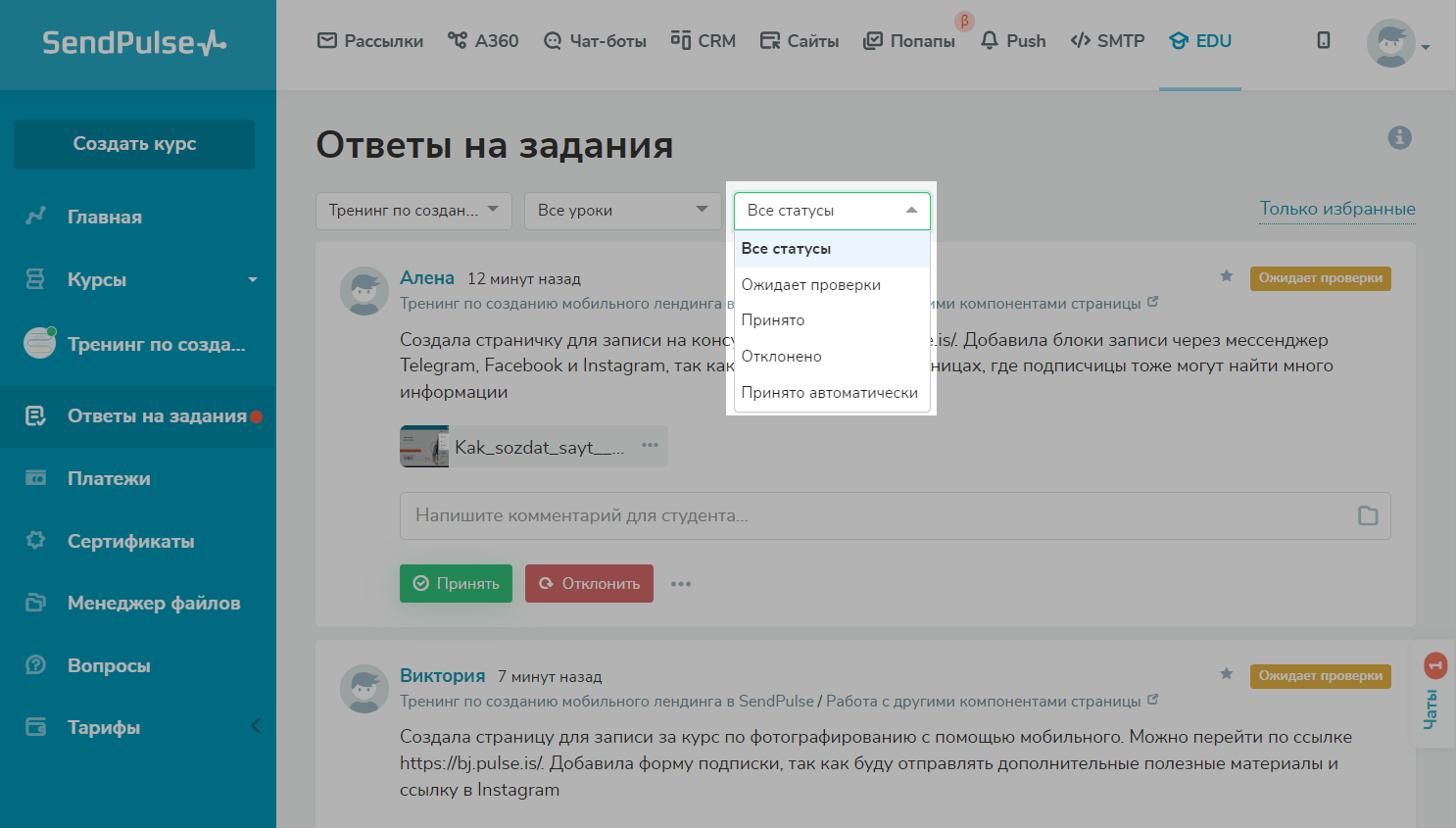The width and height of the screenshot is (1456, 828).
Task: Open the mobile device icon in header
Action: [1323, 40]
